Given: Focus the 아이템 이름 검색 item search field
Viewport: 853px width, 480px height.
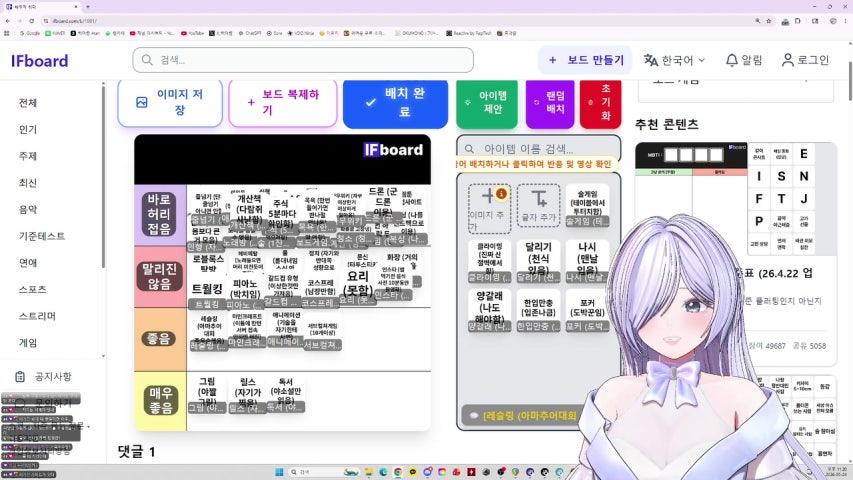Looking at the screenshot, I should click(x=539, y=148).
